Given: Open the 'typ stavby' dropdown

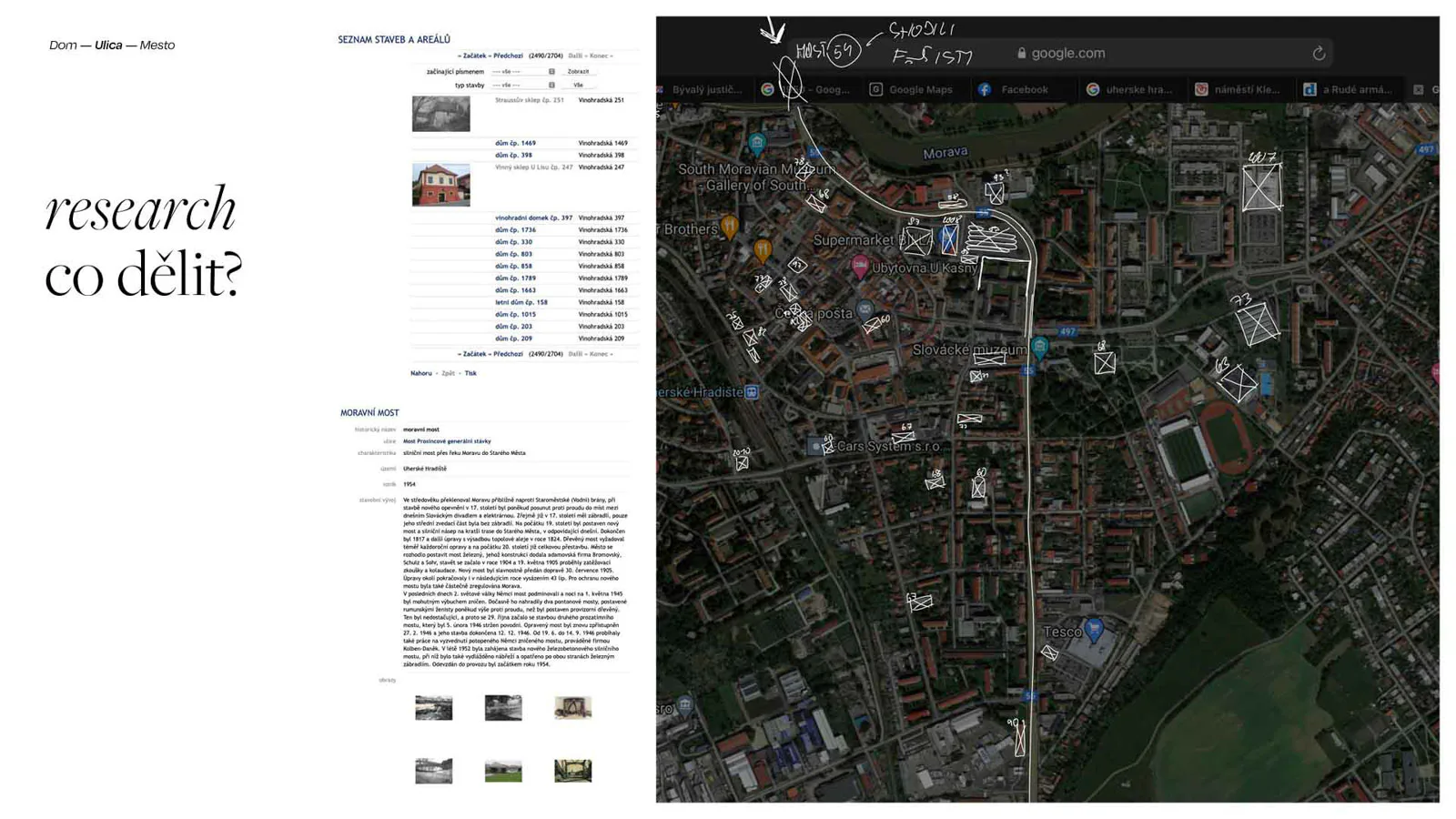Looking at the screenshot, I should 523,85.
